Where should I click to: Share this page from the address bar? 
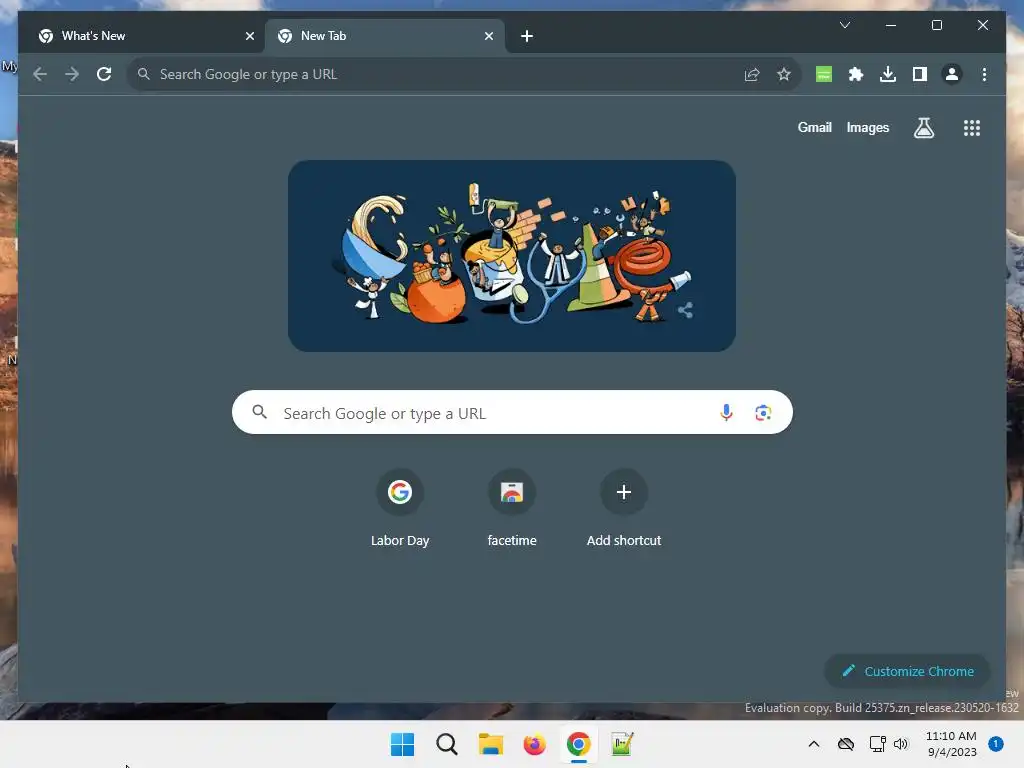point(752,74)
